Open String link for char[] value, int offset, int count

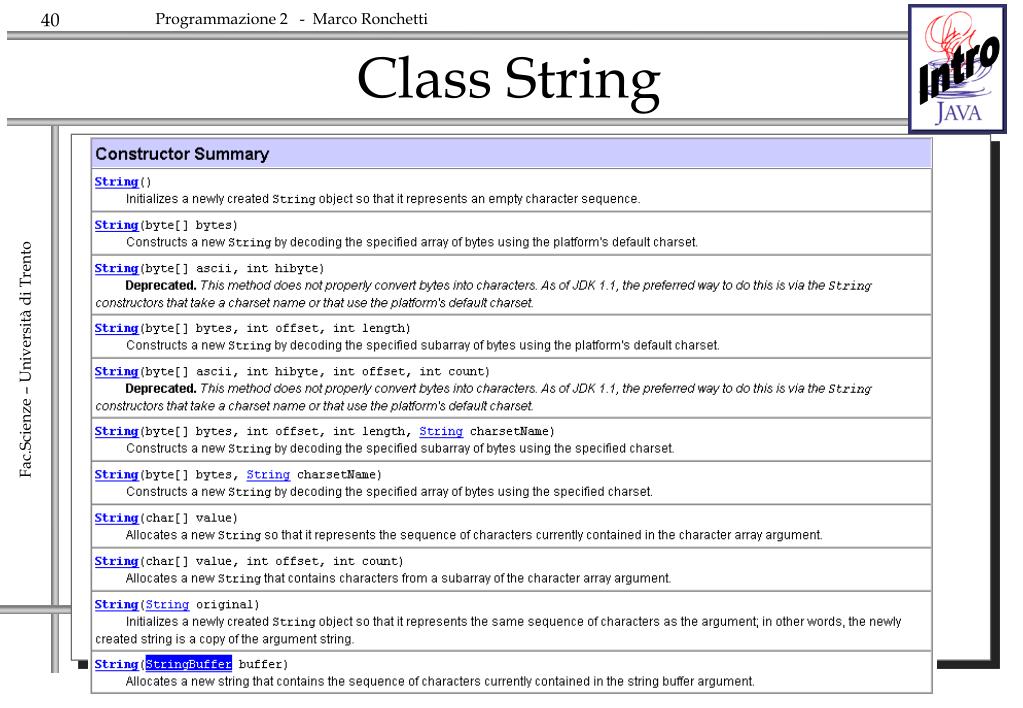click(116, 561)
